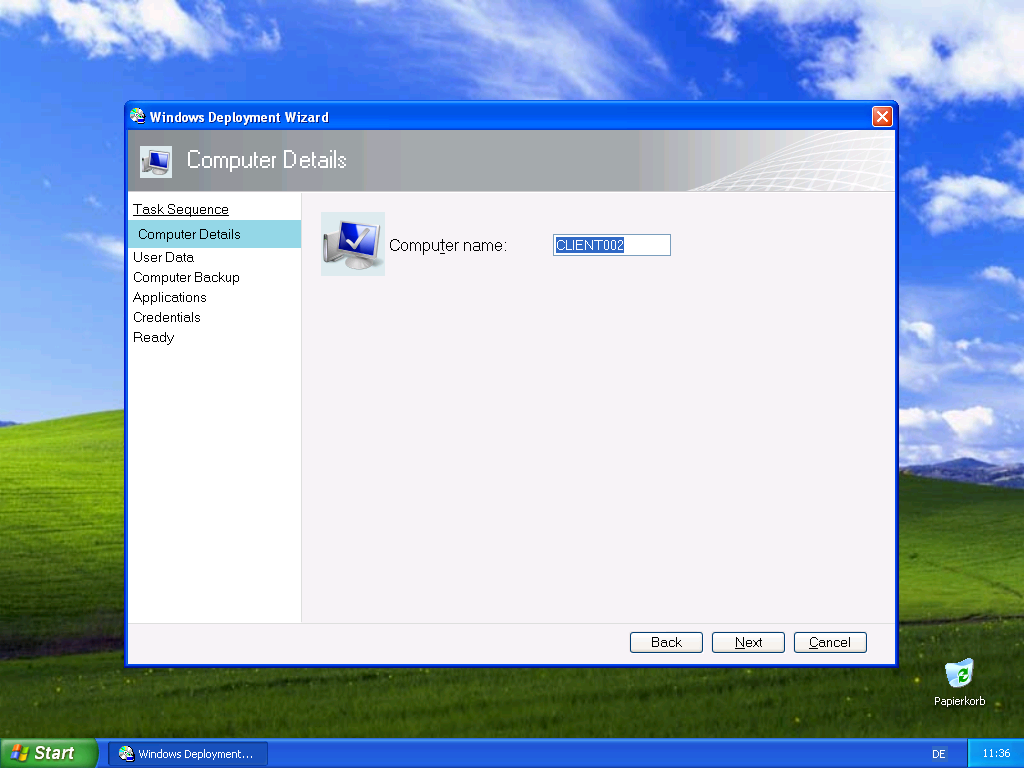
Task: Cancel the deployment wizard
Action: 830,642
